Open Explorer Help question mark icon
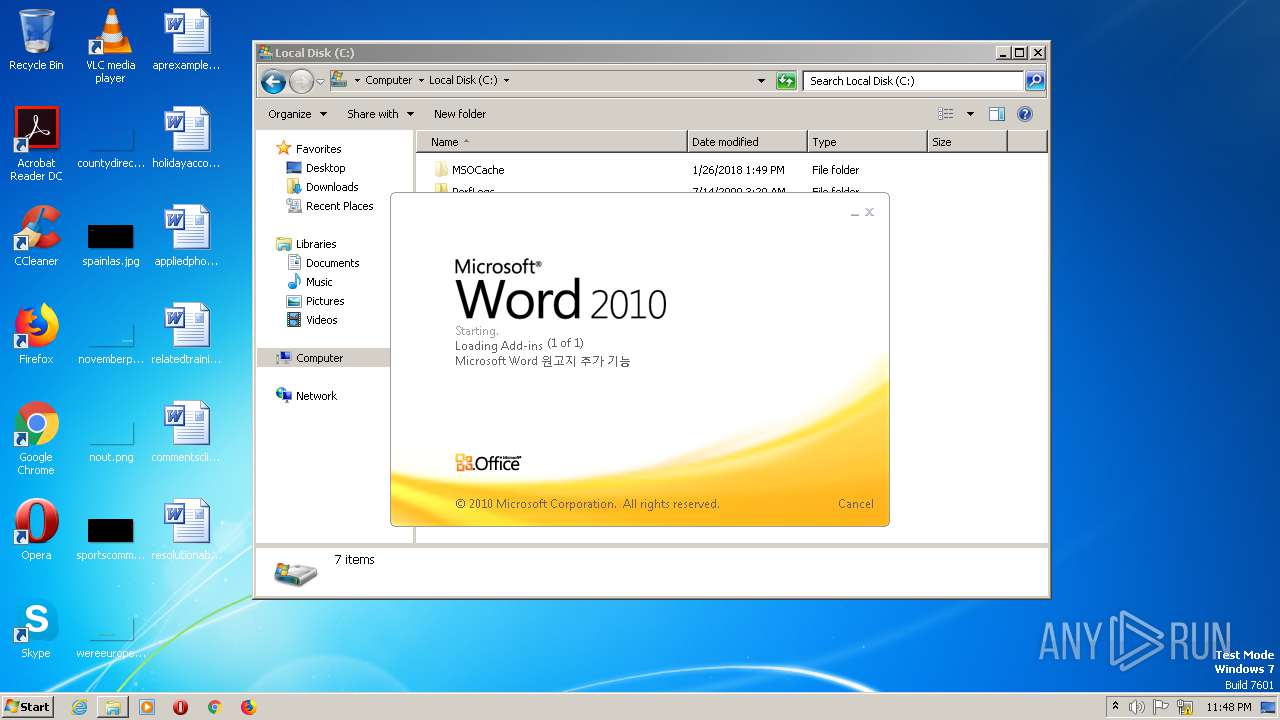 tap(1025, 114)
